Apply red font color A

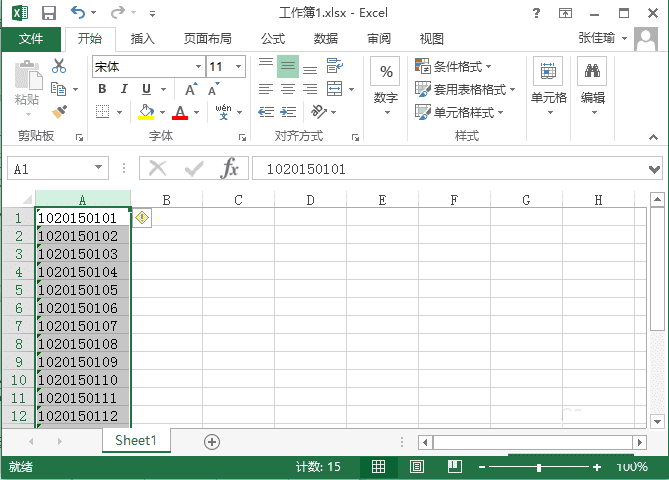(x=180, y=112)
